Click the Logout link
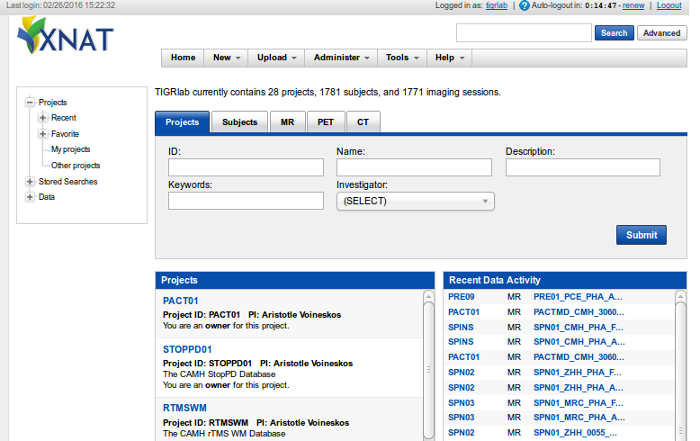 click(669, 5)
